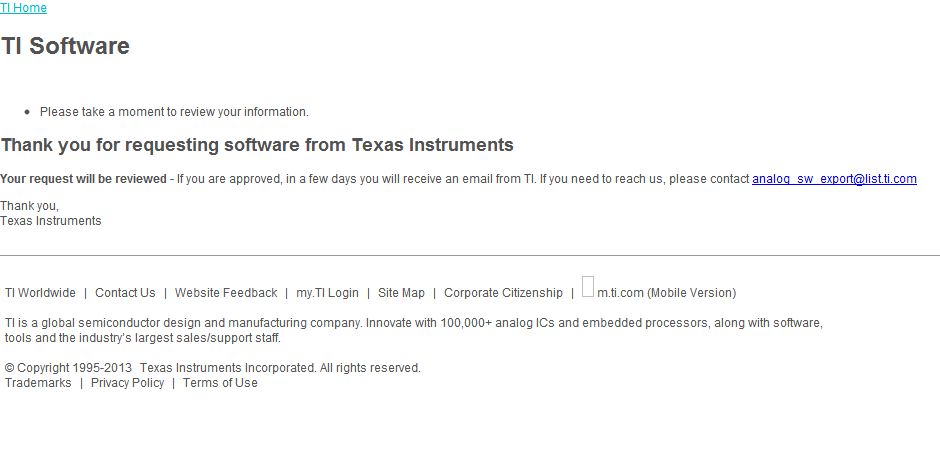Open the TI Home link

[23, 8]
